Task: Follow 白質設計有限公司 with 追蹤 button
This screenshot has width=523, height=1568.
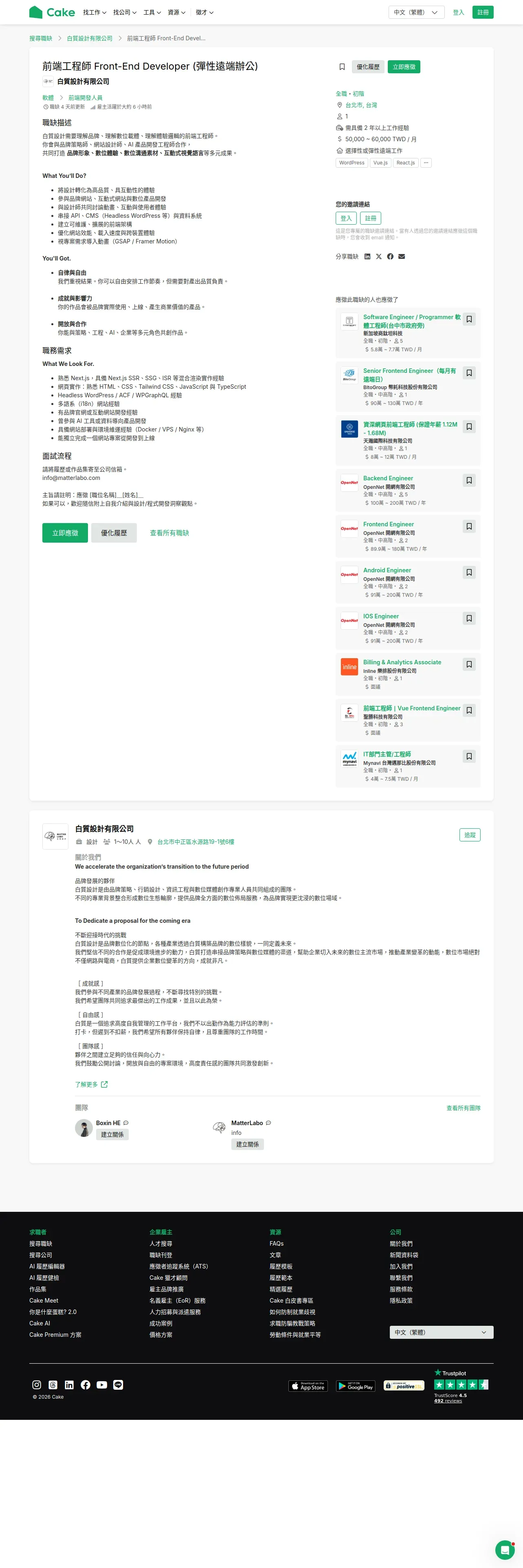Action: click(x=470, y=835)
